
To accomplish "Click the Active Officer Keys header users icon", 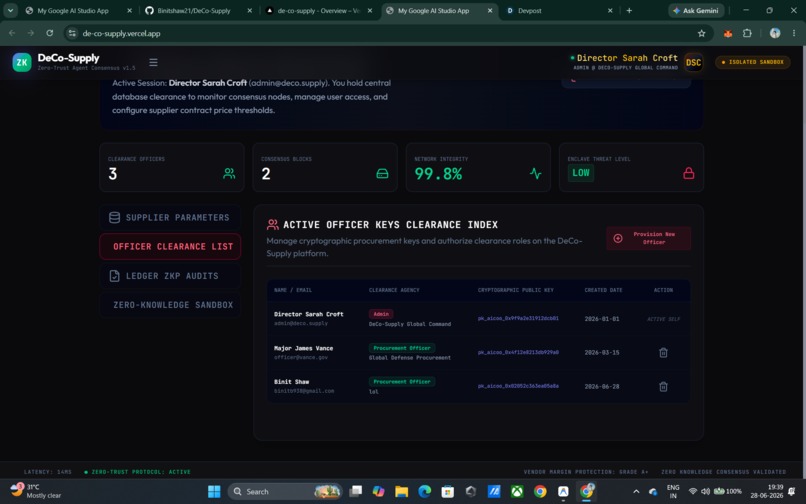I will tap(272, 225).
